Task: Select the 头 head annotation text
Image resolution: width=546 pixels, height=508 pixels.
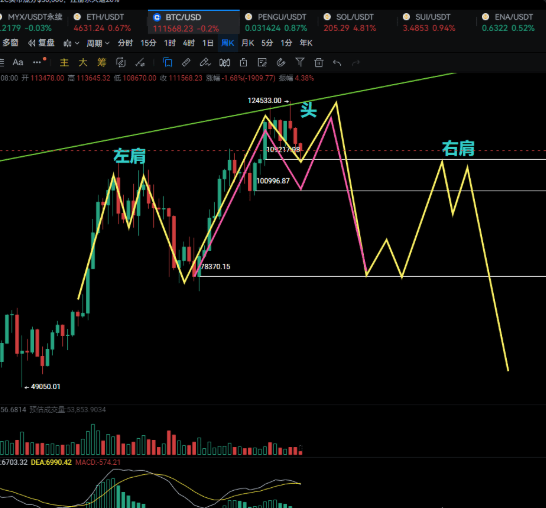Action: click(309, 110)
